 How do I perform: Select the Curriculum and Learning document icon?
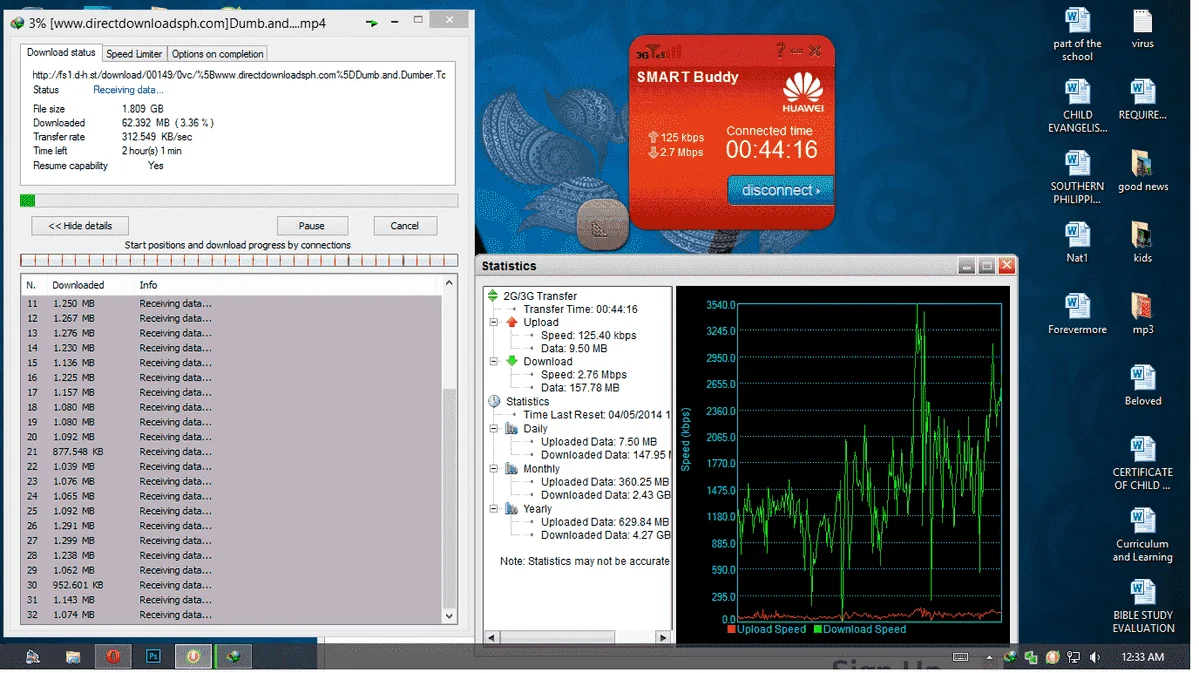coord(1142,535)
